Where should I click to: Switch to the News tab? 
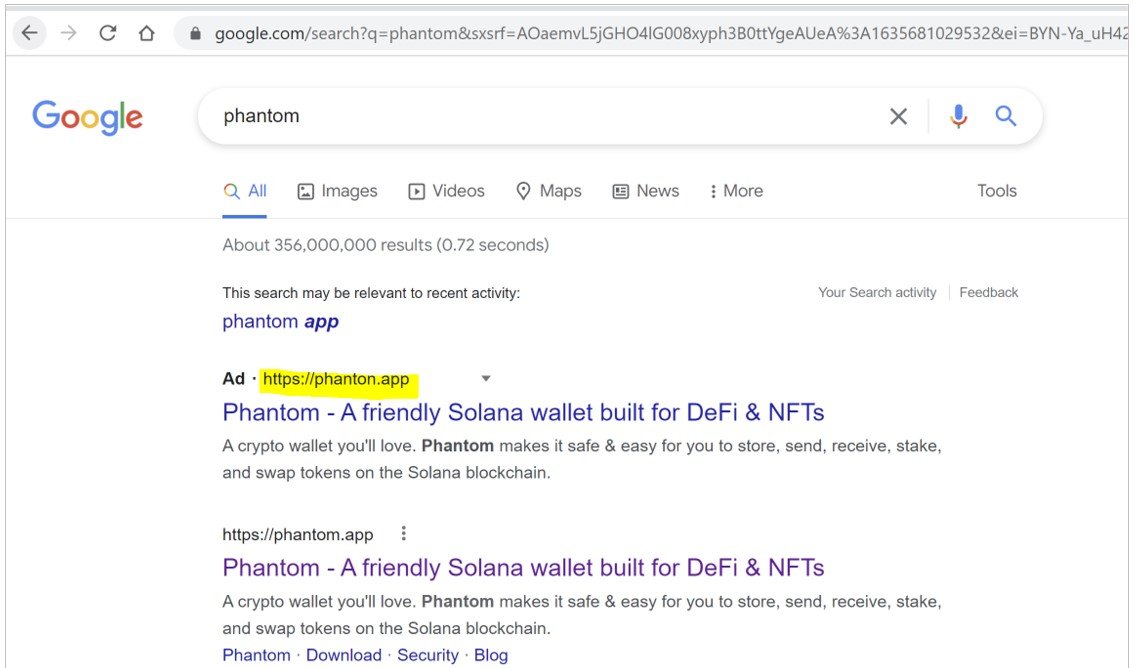[x=646, y=191]
